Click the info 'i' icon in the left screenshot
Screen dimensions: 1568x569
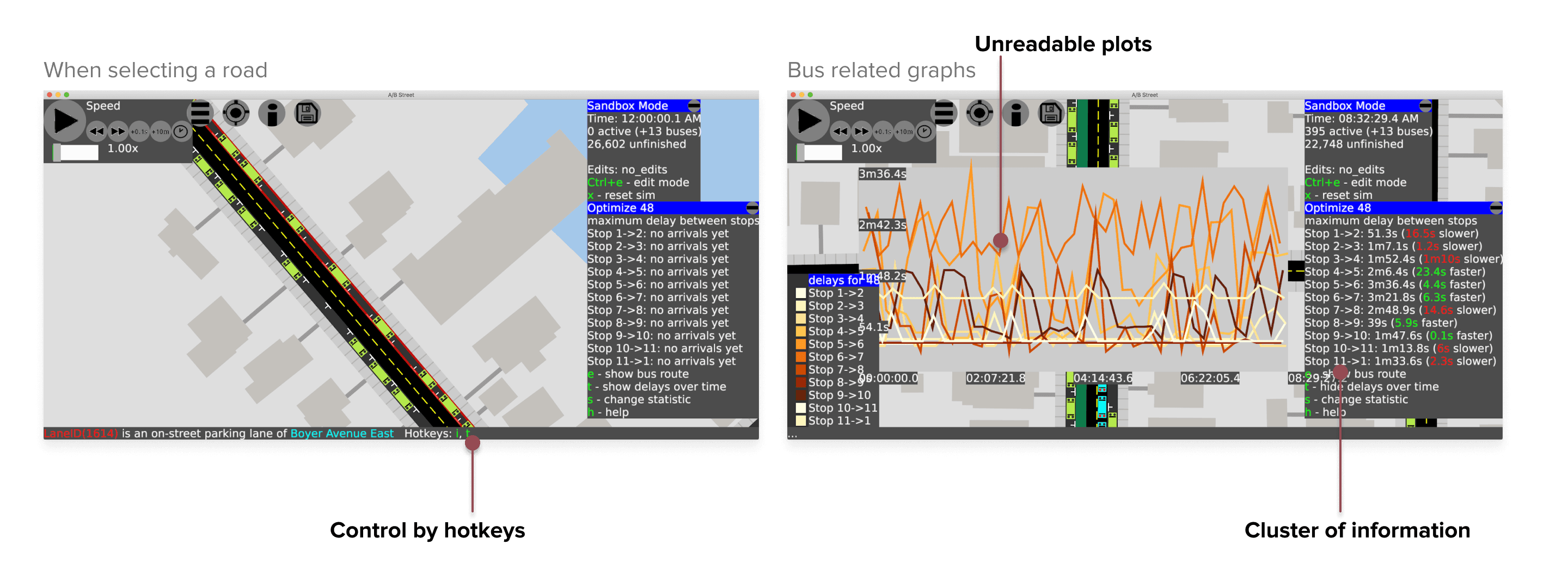point(272,113)
